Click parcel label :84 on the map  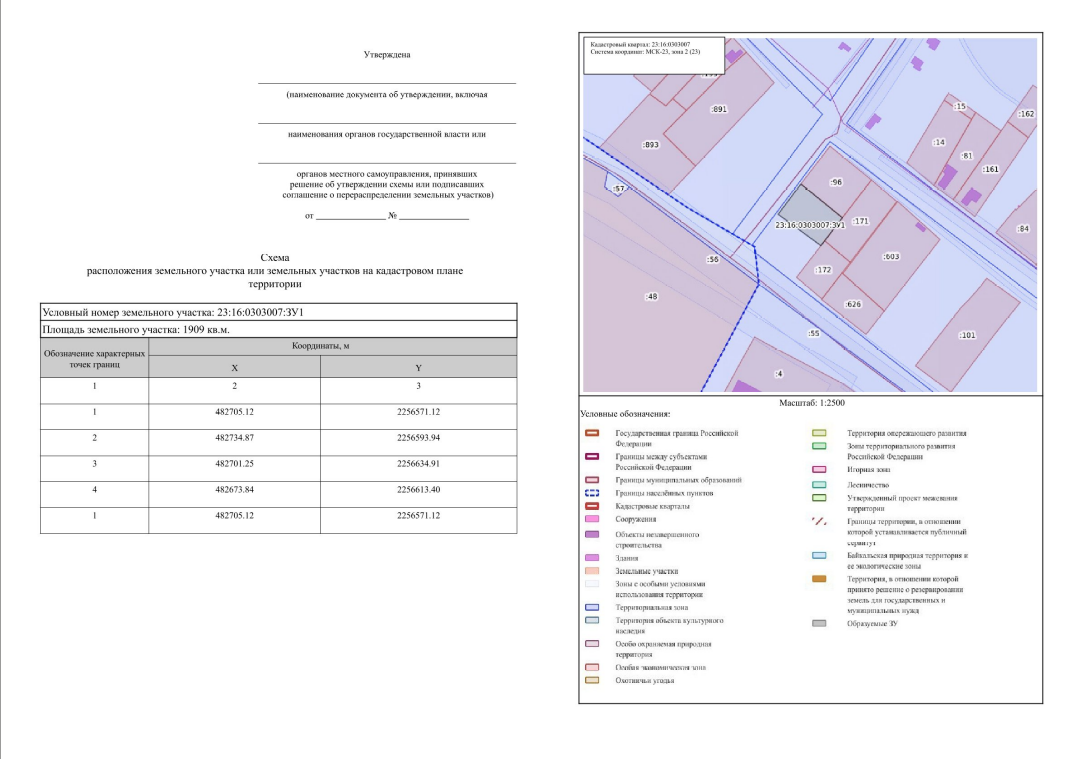click(1023, 229)
